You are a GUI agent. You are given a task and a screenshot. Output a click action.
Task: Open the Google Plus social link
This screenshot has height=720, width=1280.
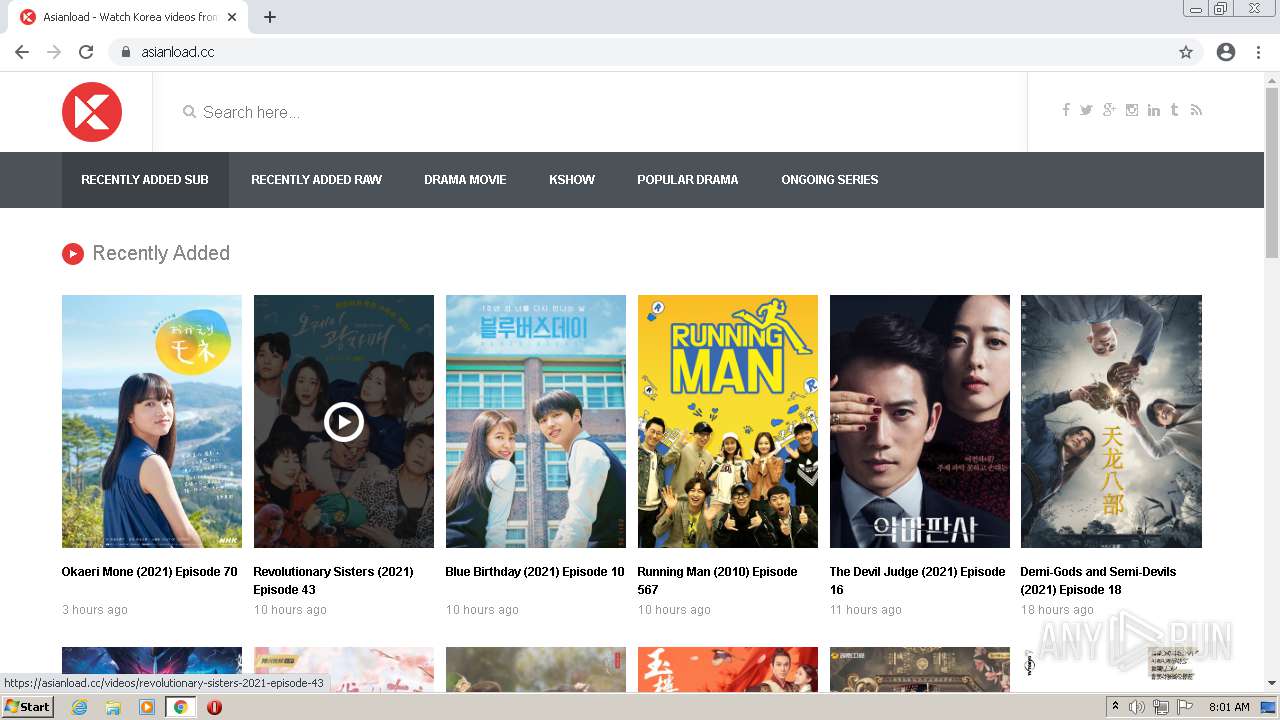click(x=1109, y=110)
